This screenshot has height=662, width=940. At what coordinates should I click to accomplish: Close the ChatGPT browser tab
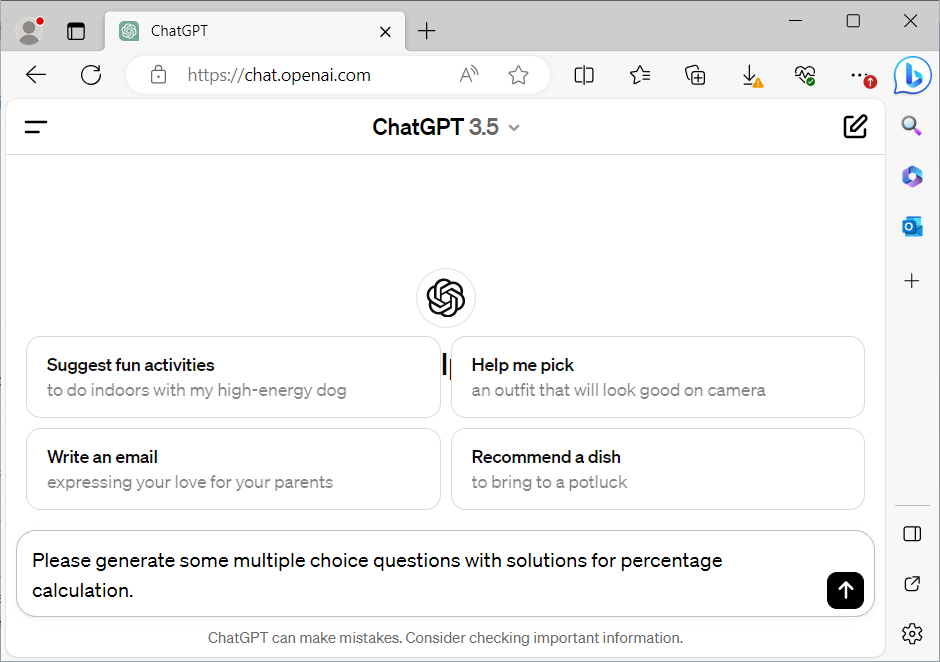[385, 32]
